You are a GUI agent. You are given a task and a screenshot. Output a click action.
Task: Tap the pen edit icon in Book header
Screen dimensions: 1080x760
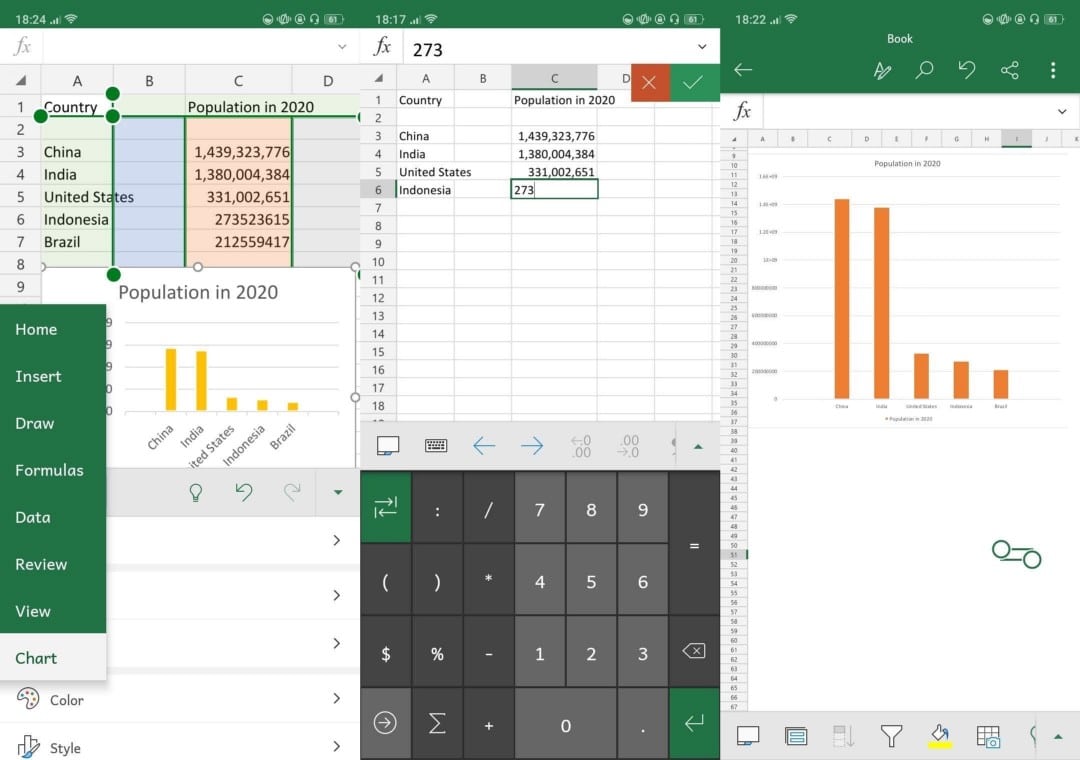[x=882, y=70]
